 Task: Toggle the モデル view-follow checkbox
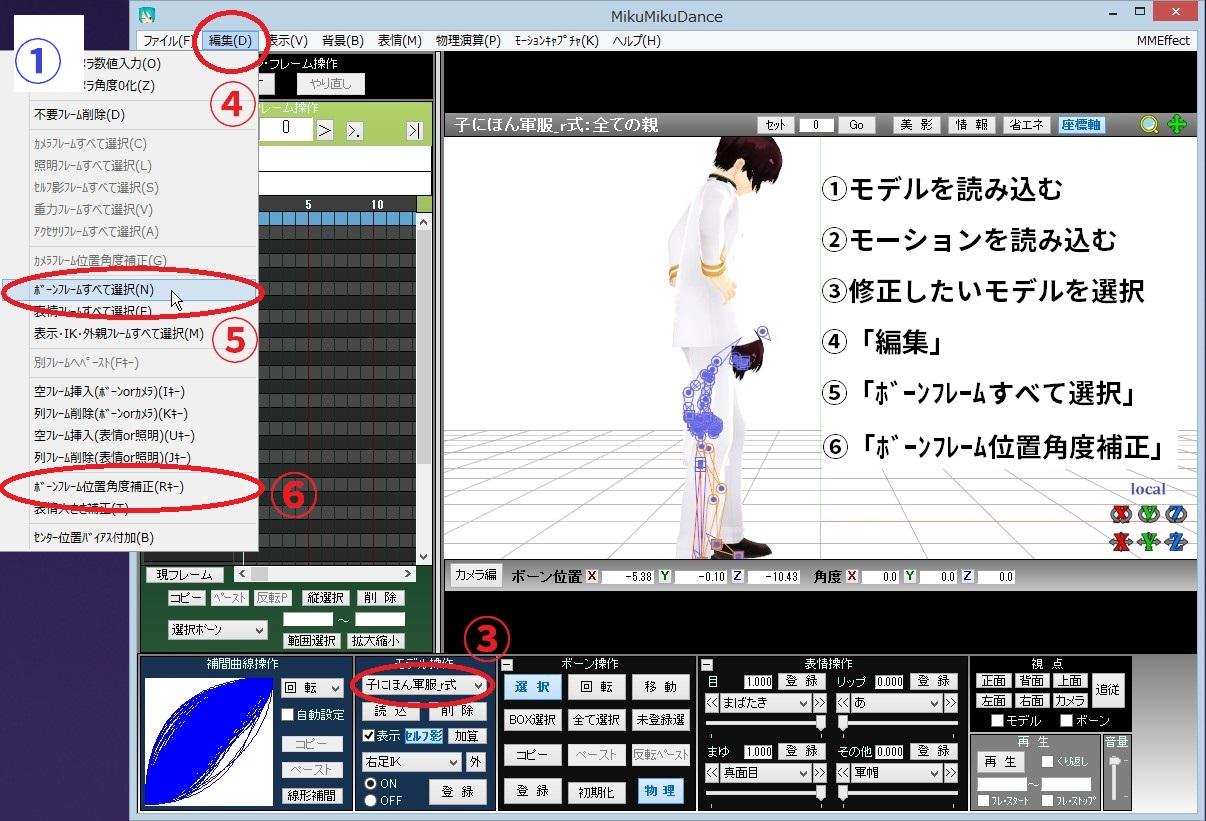click(997, 721)
